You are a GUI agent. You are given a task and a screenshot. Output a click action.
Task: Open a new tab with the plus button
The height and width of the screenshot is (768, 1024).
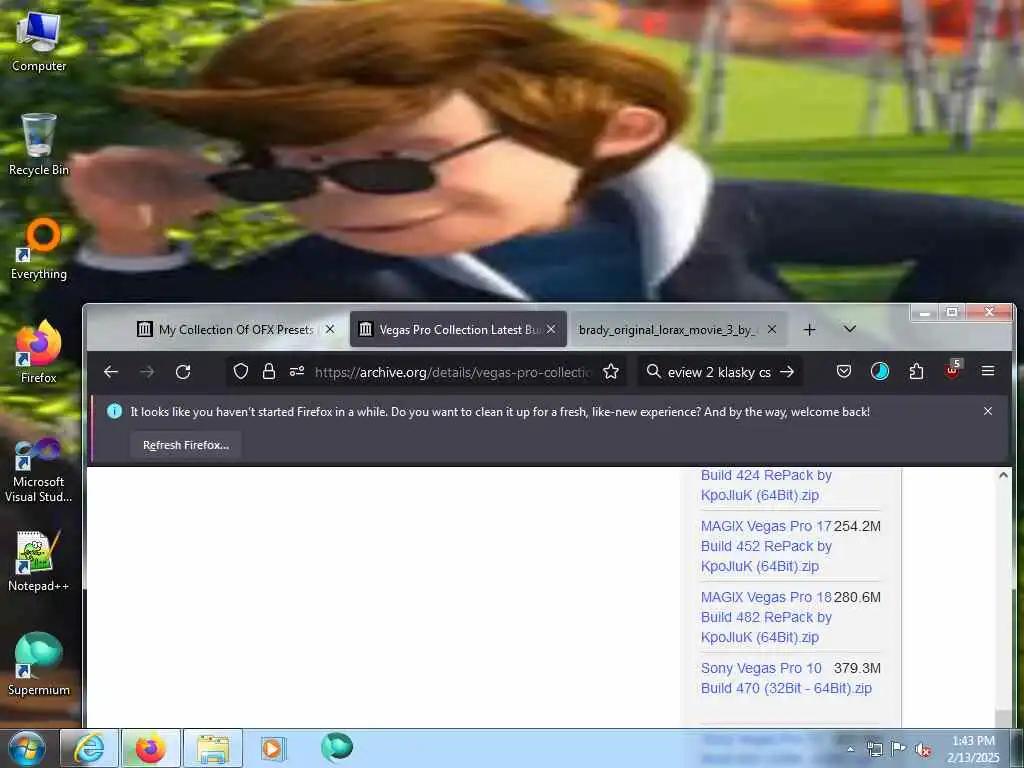(x=810, y=330)
